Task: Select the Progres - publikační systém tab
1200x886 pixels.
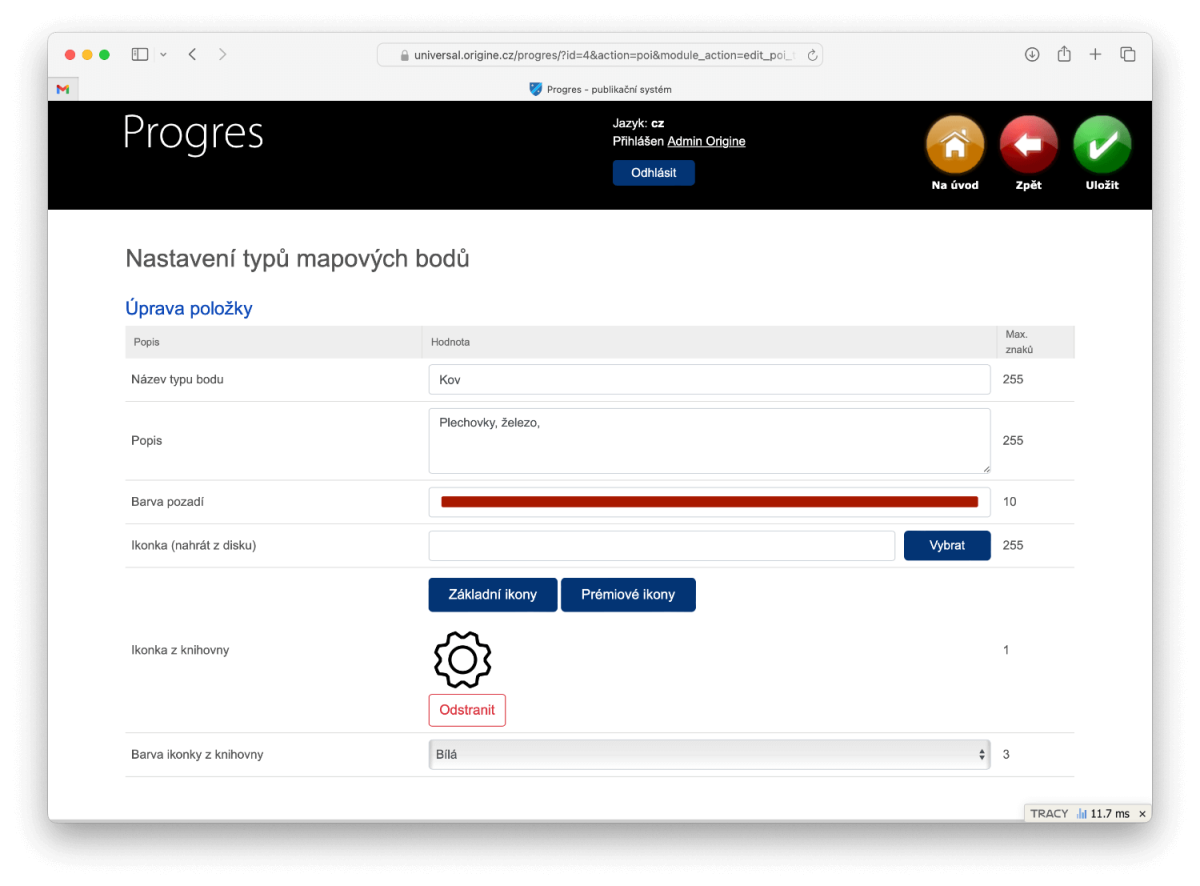Action: (600, 89)
